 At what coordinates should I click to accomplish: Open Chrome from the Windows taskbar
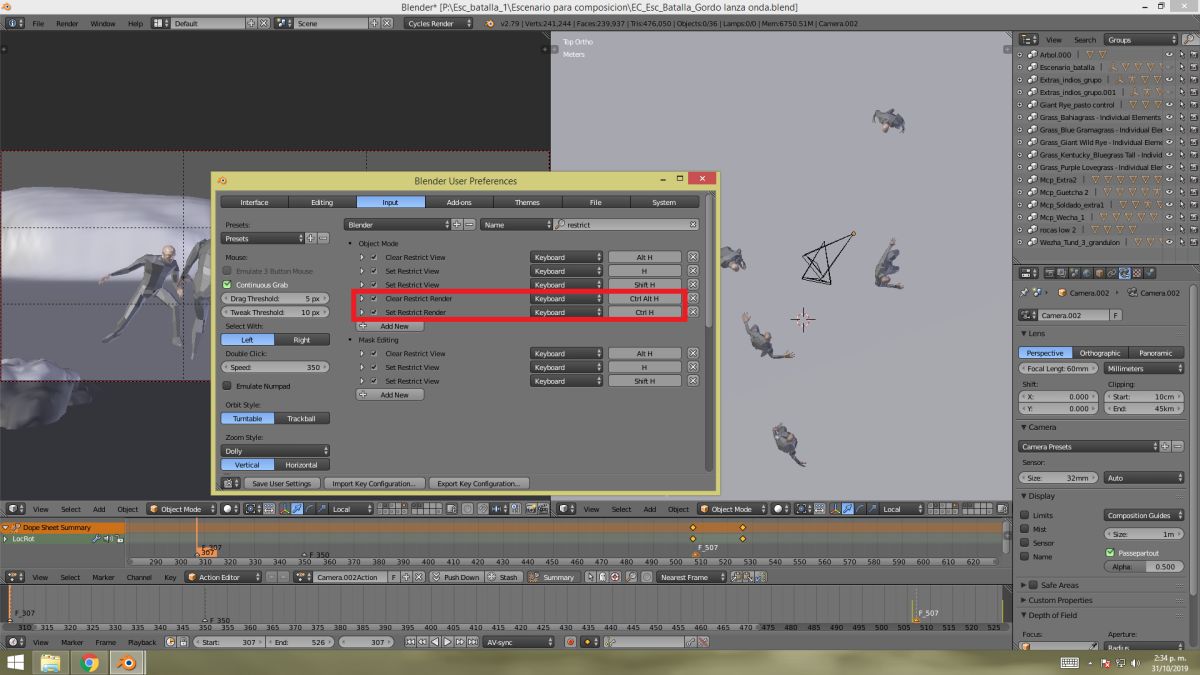89,662
